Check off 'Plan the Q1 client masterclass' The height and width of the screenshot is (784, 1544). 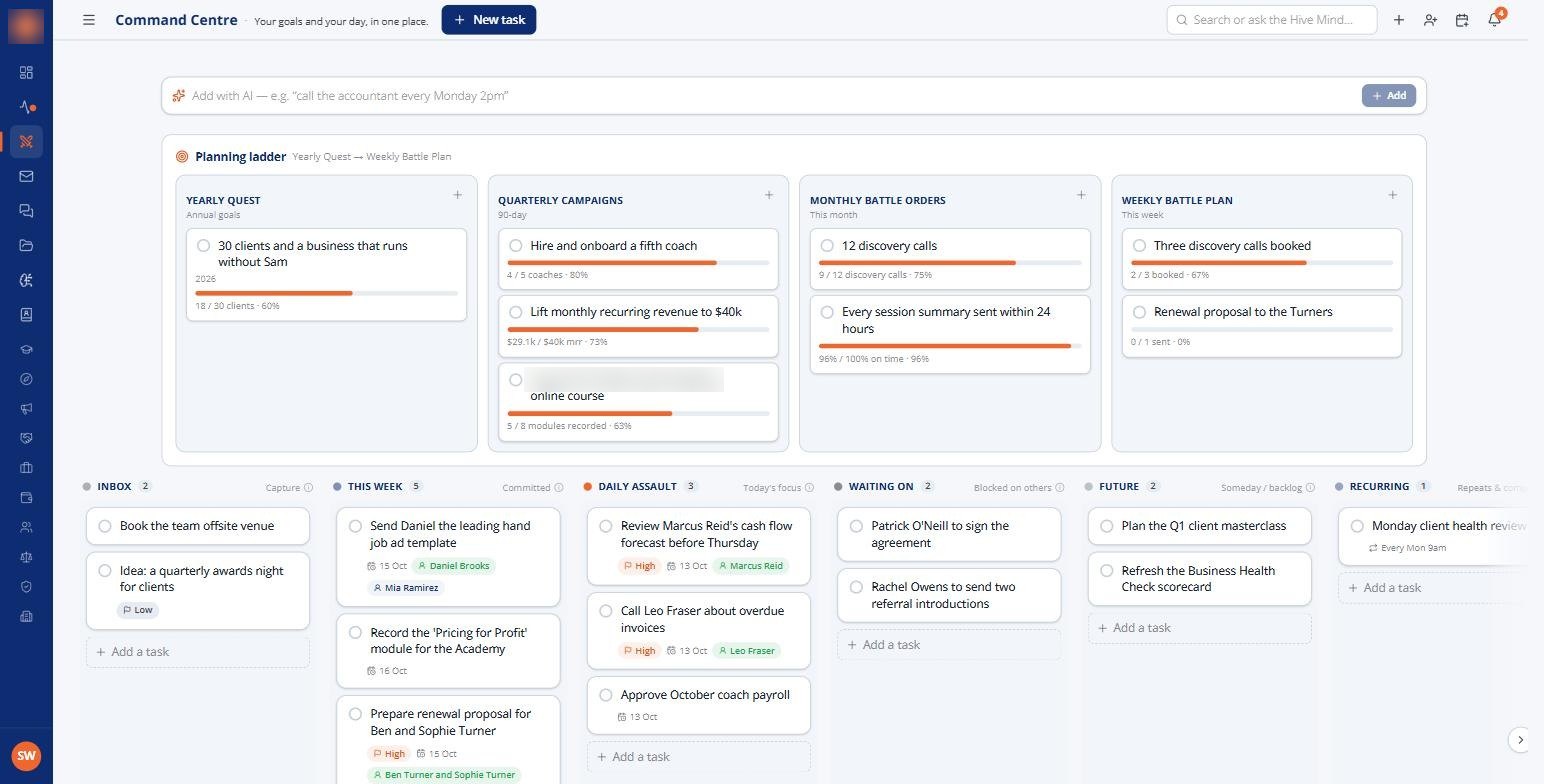pos(1107,526)
